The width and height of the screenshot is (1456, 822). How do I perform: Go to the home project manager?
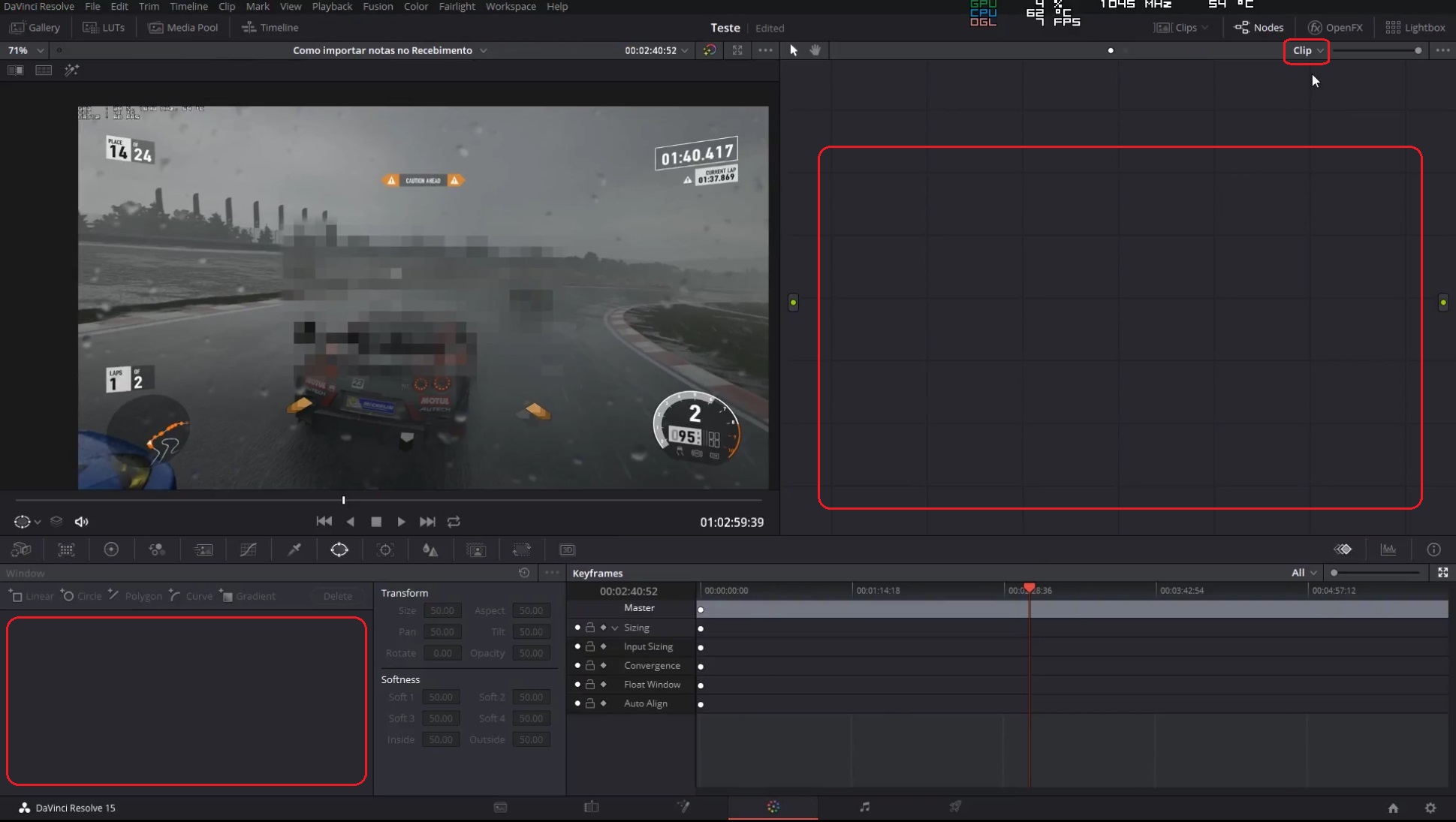coord(1393,808)
